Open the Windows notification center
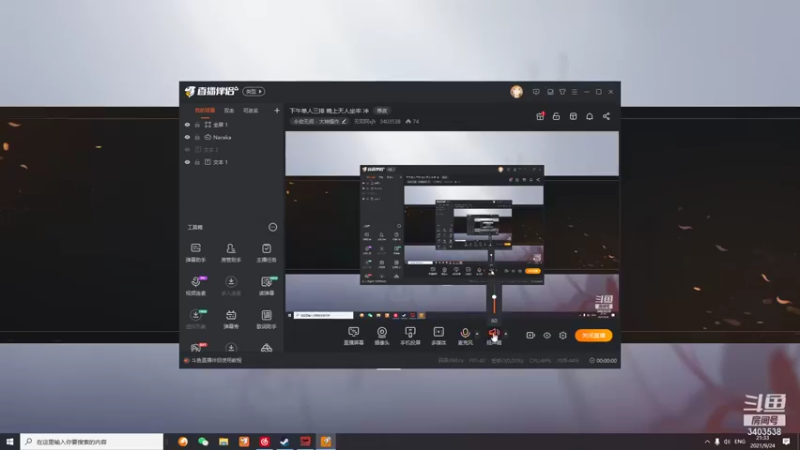Image resolution: width=800 pixels, height=450 pixels. point(786,441)
